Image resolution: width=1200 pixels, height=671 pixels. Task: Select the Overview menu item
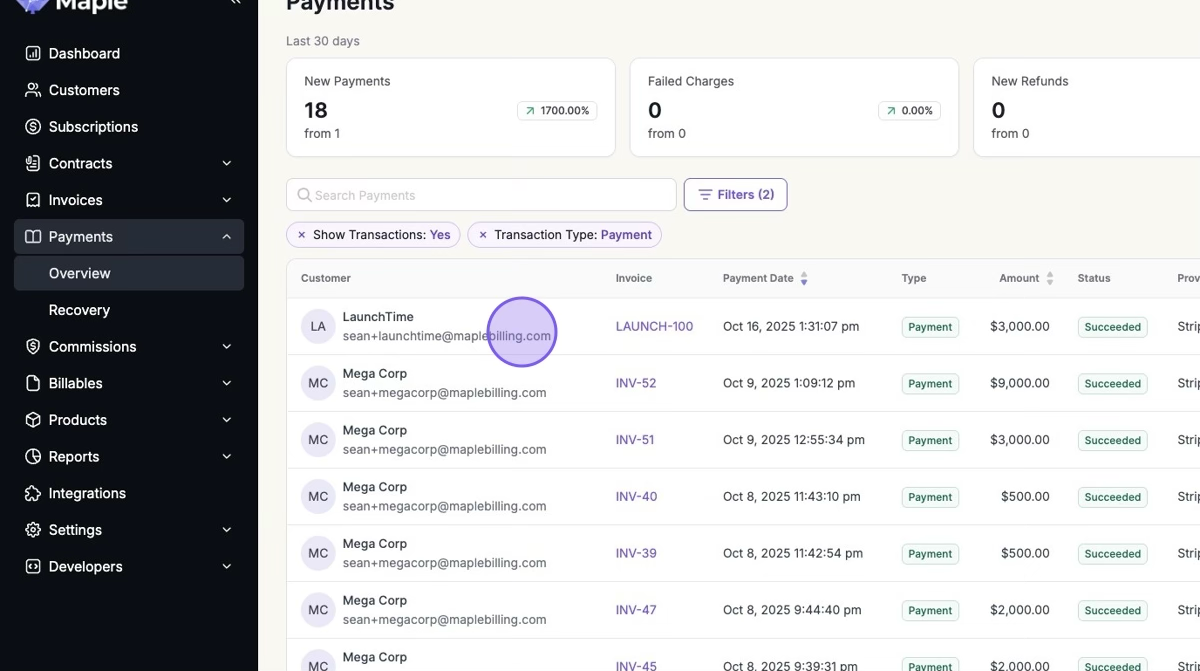coord(80,274)
